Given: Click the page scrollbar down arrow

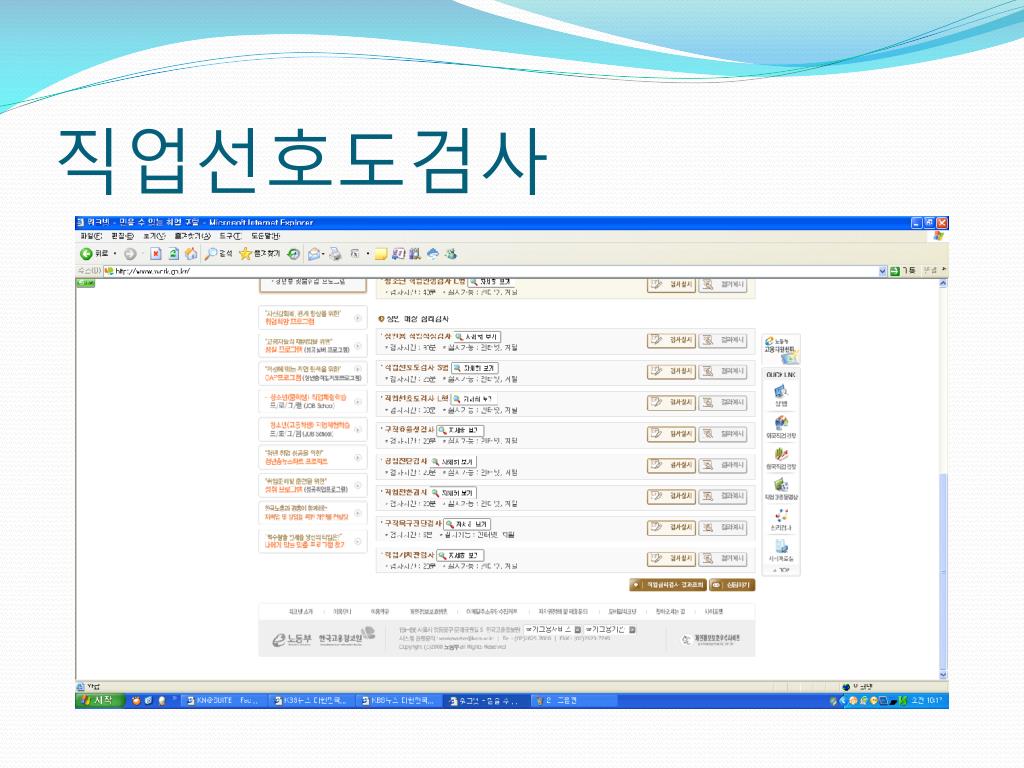Looking at the screenshot, I should pos(943,675).
